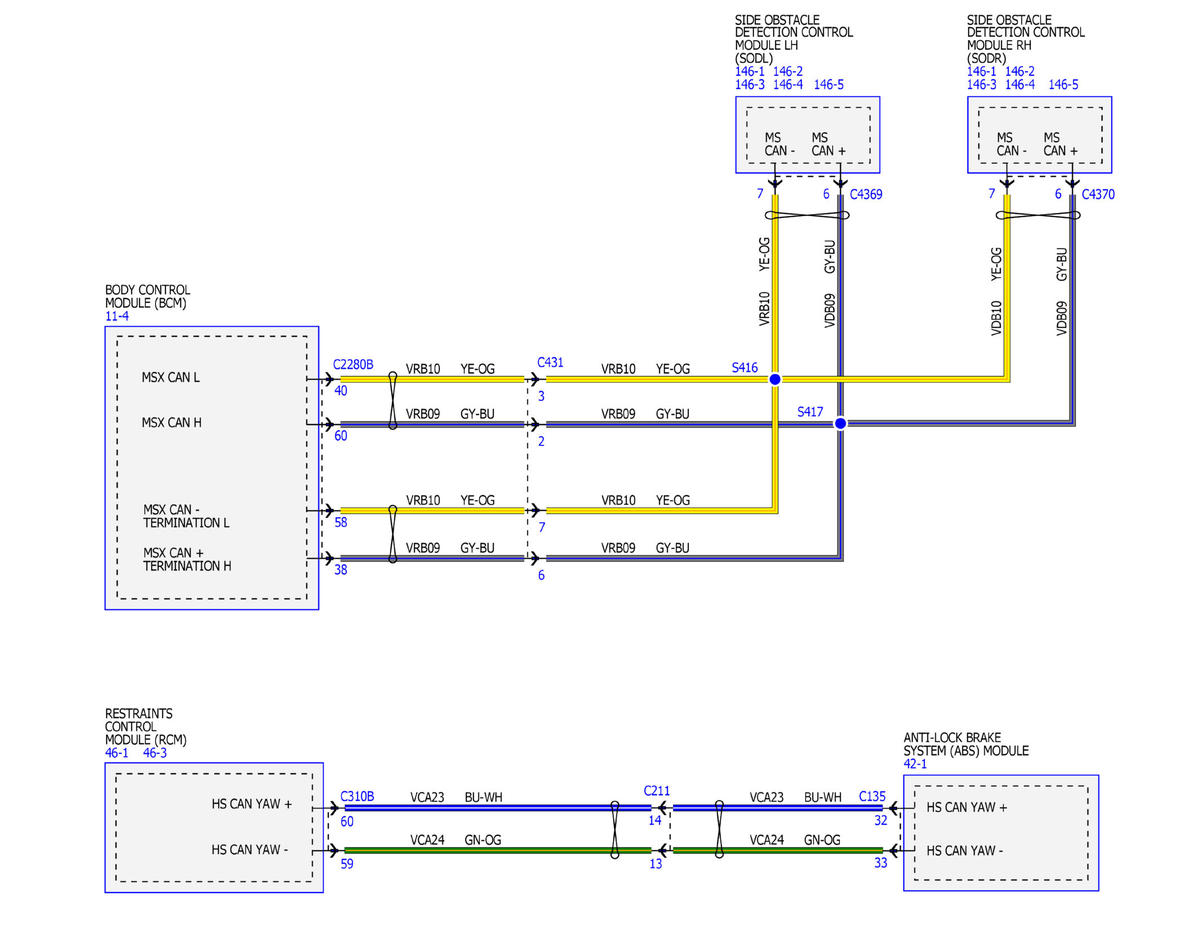Select the Body Control Module box

[211, 467]
